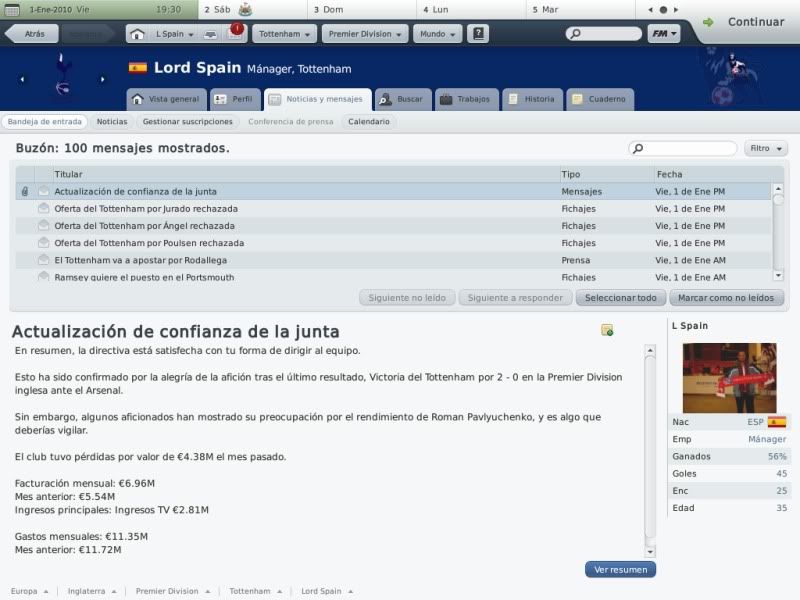Click the home icon in the navigation bar
The height and width of the screenshot is (600, 800).
pyautogui.click(x=137, y=34)
